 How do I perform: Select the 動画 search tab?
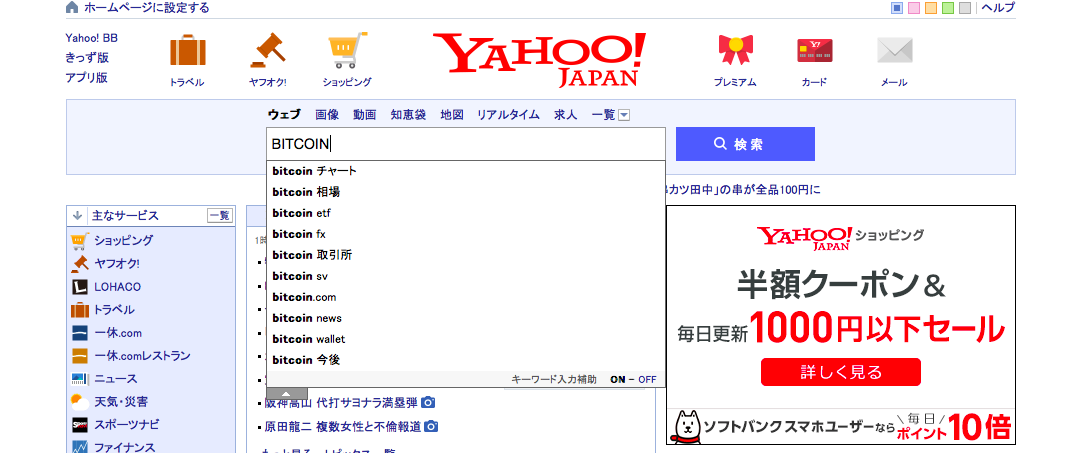tap(364, 115)
